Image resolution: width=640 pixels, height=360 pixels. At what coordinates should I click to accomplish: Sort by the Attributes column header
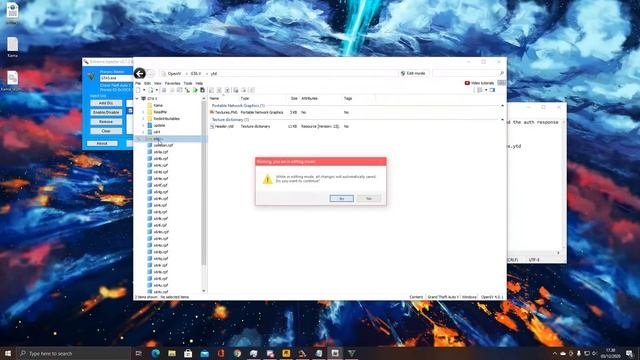(321, 99)
